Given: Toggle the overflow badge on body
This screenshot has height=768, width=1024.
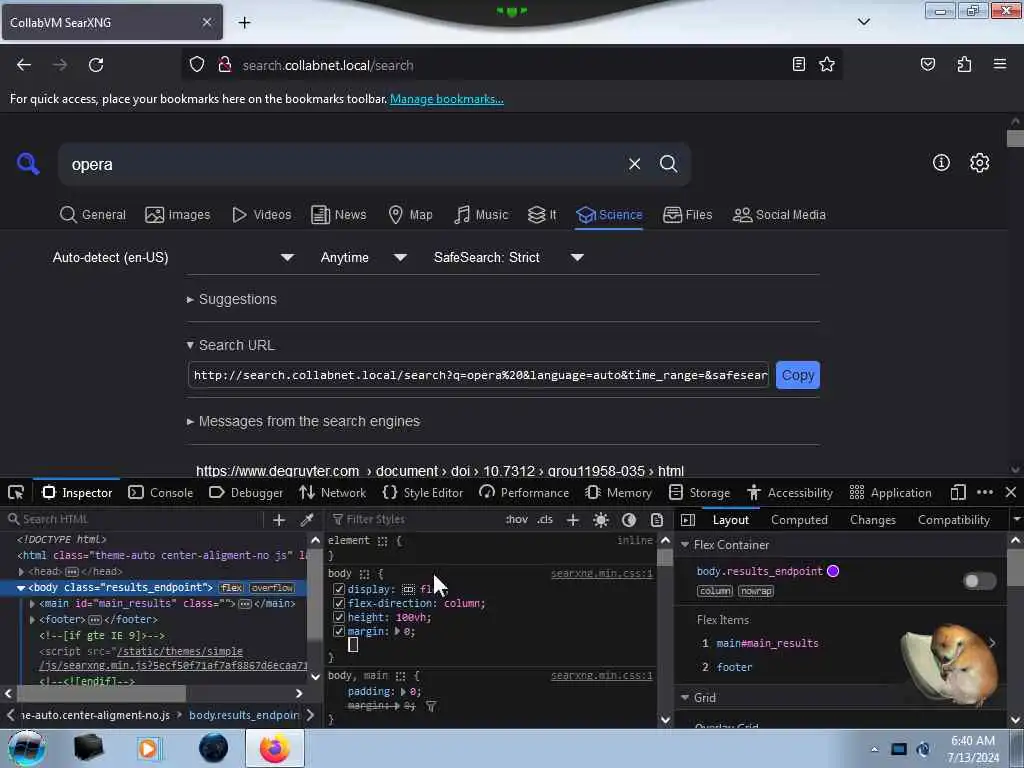Looking at the screenshot, I should 272,588.
